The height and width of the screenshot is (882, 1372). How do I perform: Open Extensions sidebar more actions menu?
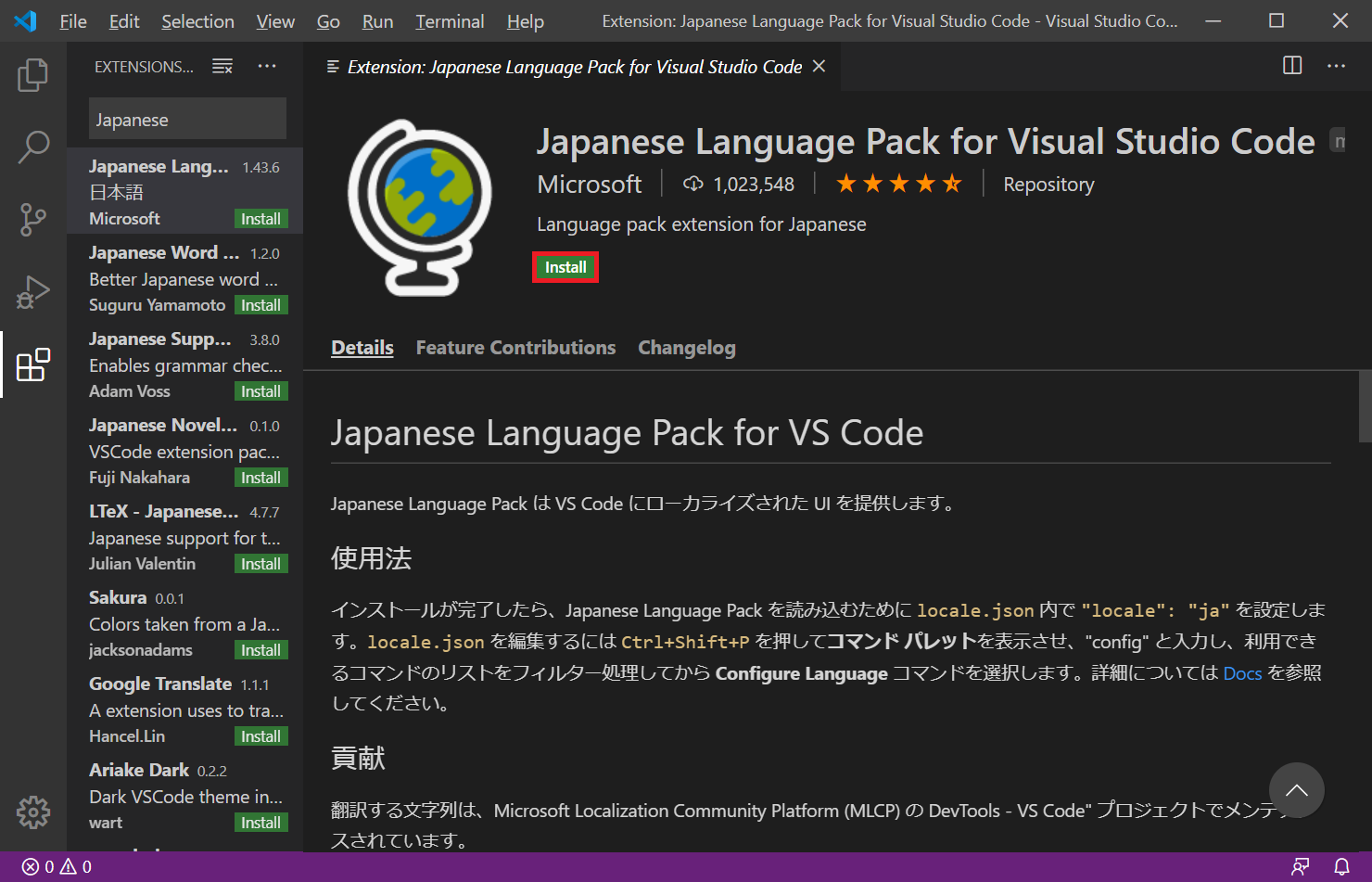(267, 66)
